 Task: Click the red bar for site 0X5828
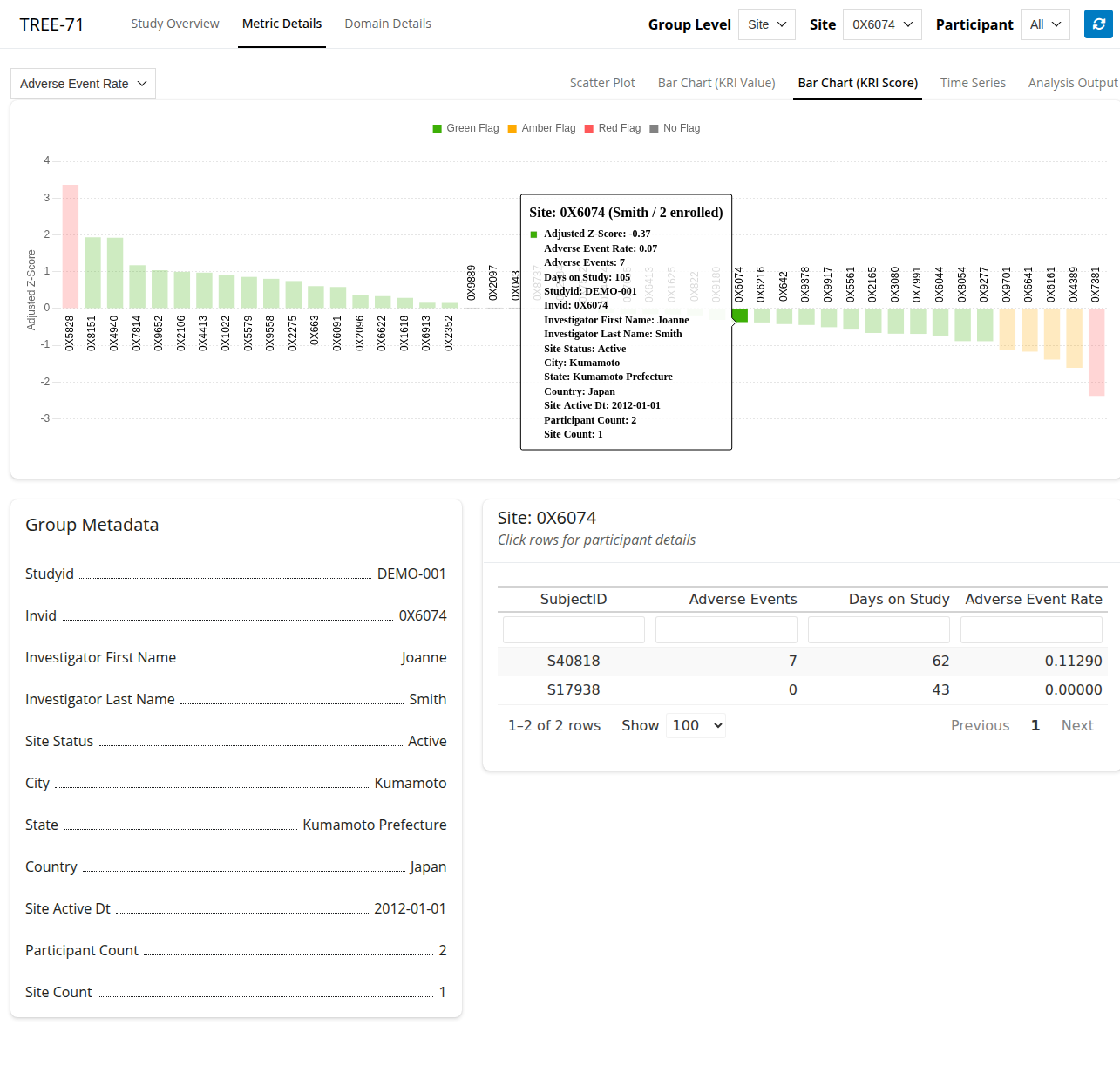(71, 247)
